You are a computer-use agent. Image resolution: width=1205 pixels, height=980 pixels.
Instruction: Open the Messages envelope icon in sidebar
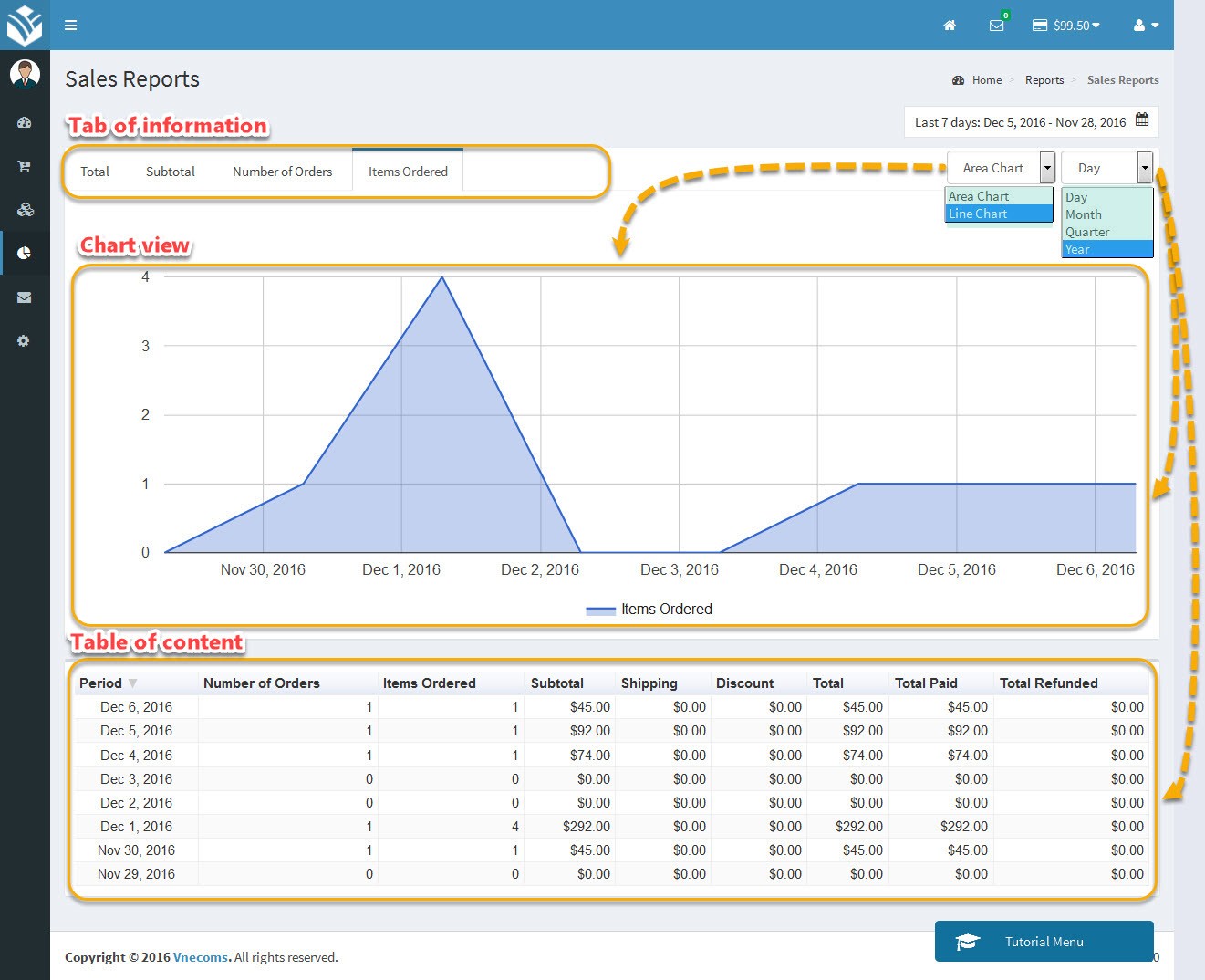pos(25,297)
